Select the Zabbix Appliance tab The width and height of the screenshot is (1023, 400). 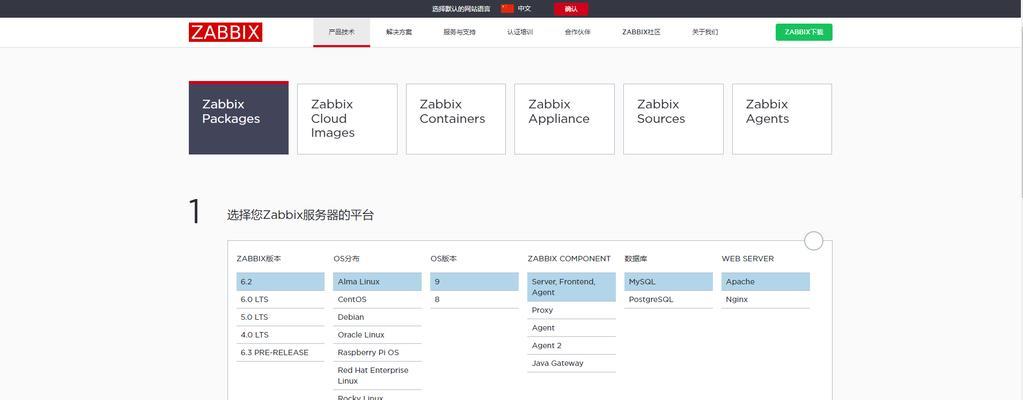coord(564,119)
